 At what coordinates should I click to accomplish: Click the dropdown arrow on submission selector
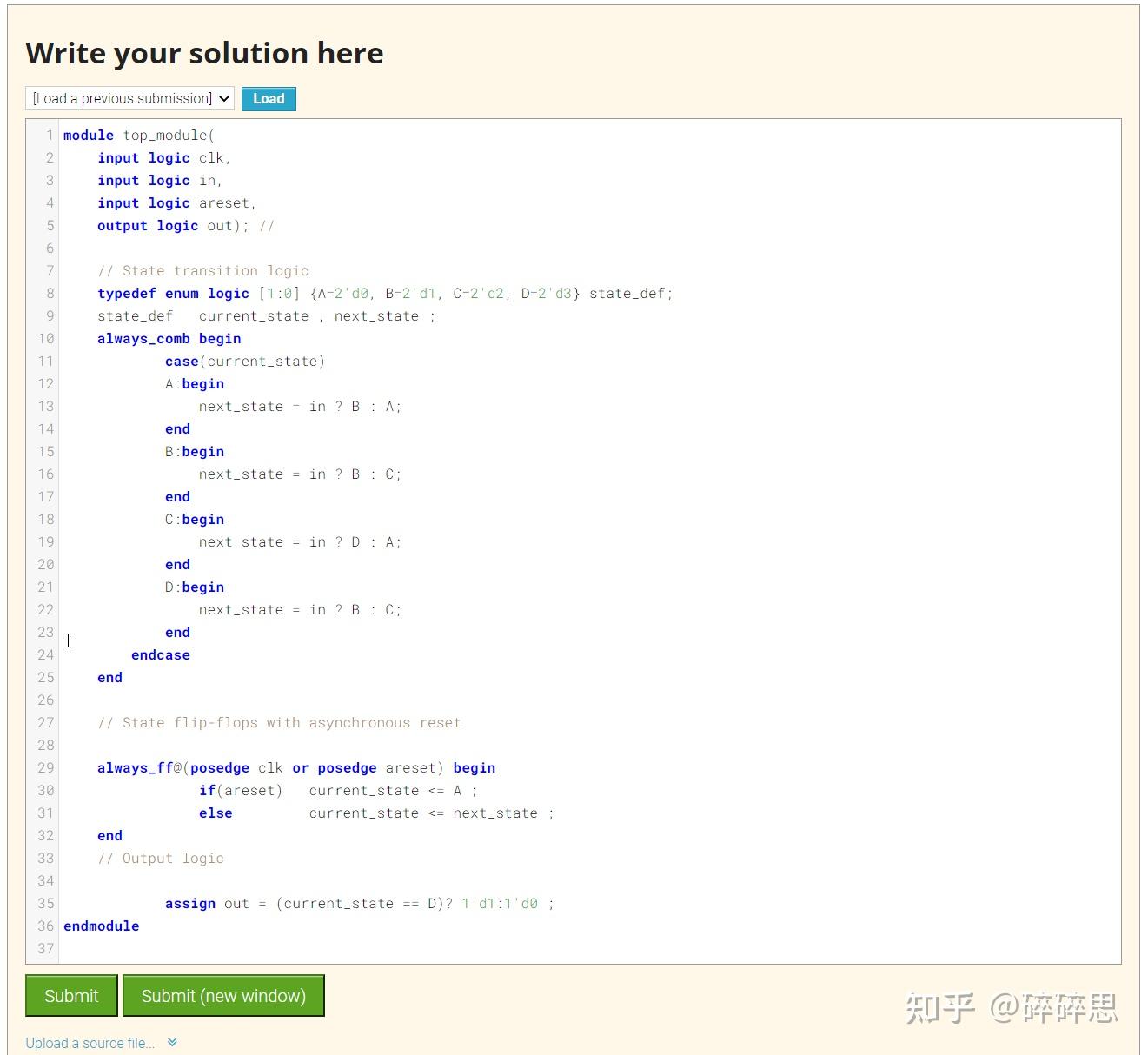click(223, 98)
